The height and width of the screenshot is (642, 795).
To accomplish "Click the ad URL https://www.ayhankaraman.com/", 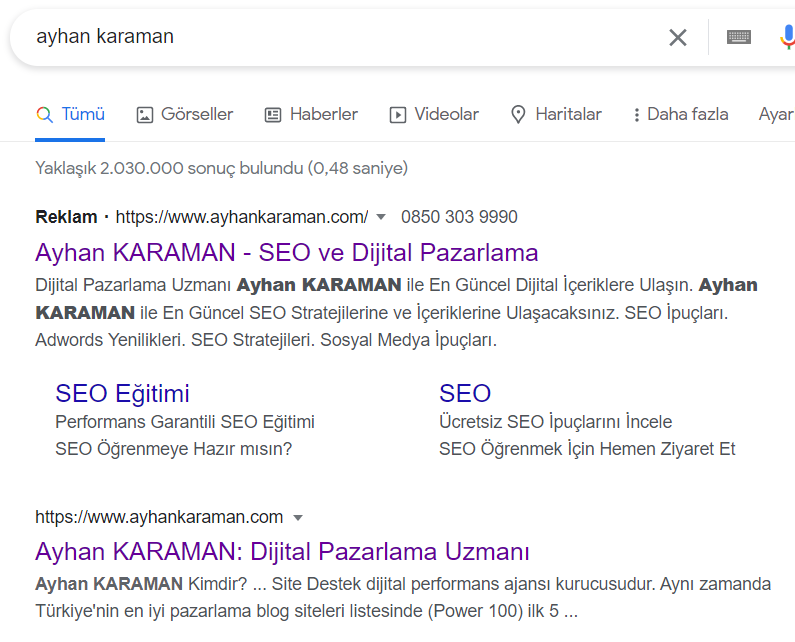I will (242, 217).
